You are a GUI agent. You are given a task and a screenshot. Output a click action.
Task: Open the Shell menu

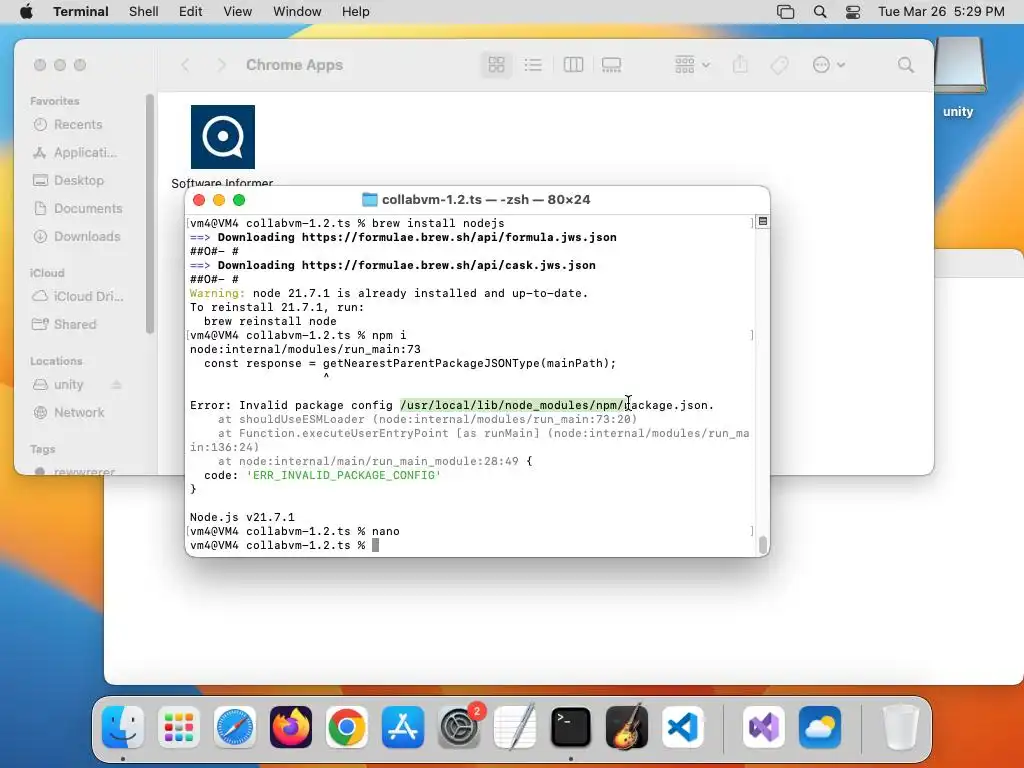(x=144, y=12)
